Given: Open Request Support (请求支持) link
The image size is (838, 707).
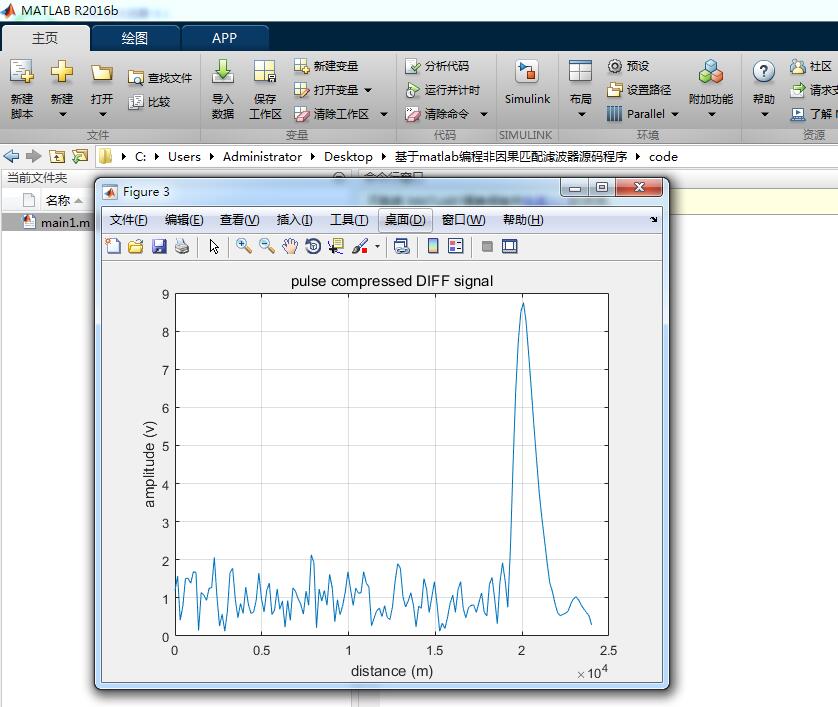Looking at the screenshot, I should point(814,90).
